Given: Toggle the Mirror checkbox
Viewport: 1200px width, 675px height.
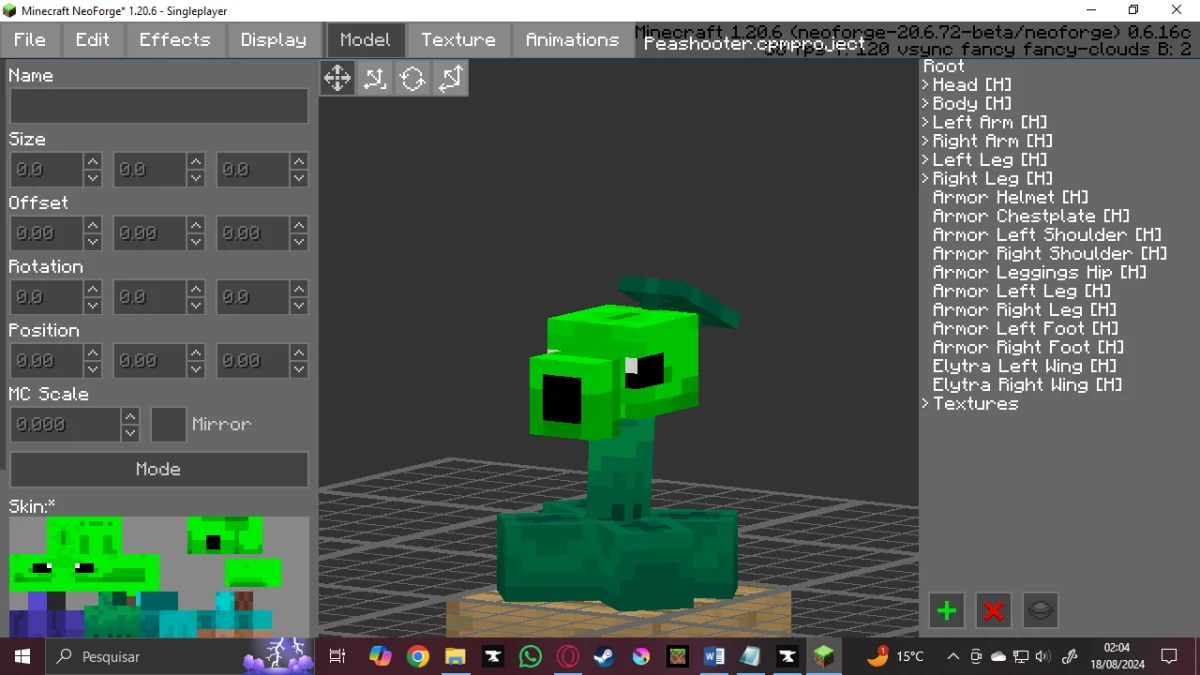Looking at the screenshot, I should (x=168, y=424).
